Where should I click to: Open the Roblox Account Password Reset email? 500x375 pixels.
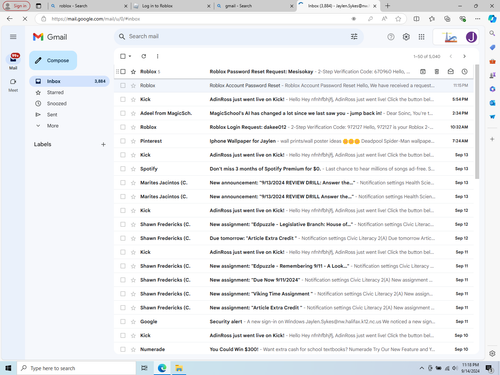[293, 85]
